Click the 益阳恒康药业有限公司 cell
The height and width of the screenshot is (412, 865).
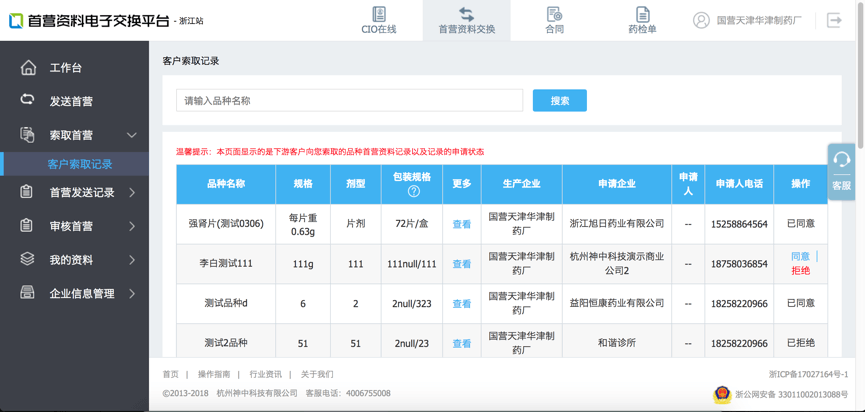[x=617, y=303]
